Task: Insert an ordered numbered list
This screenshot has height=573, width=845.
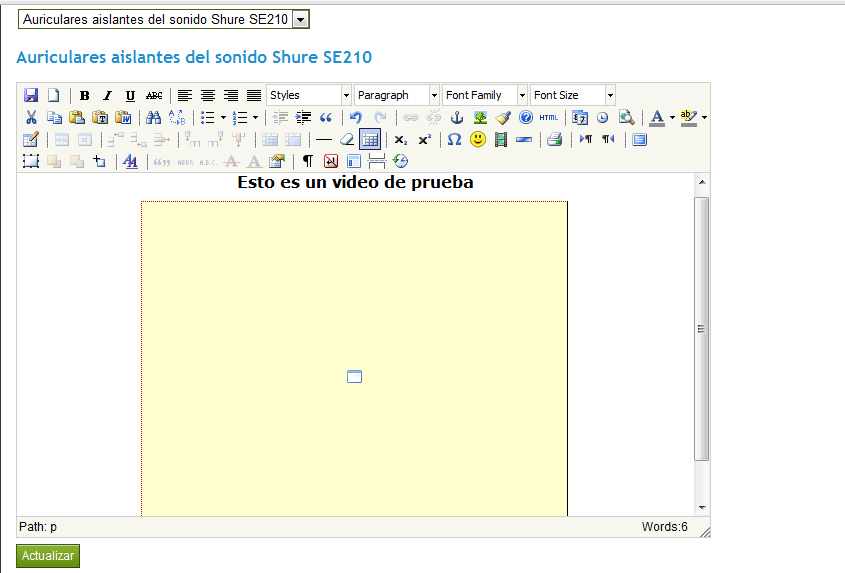Action: click(240, 118)
